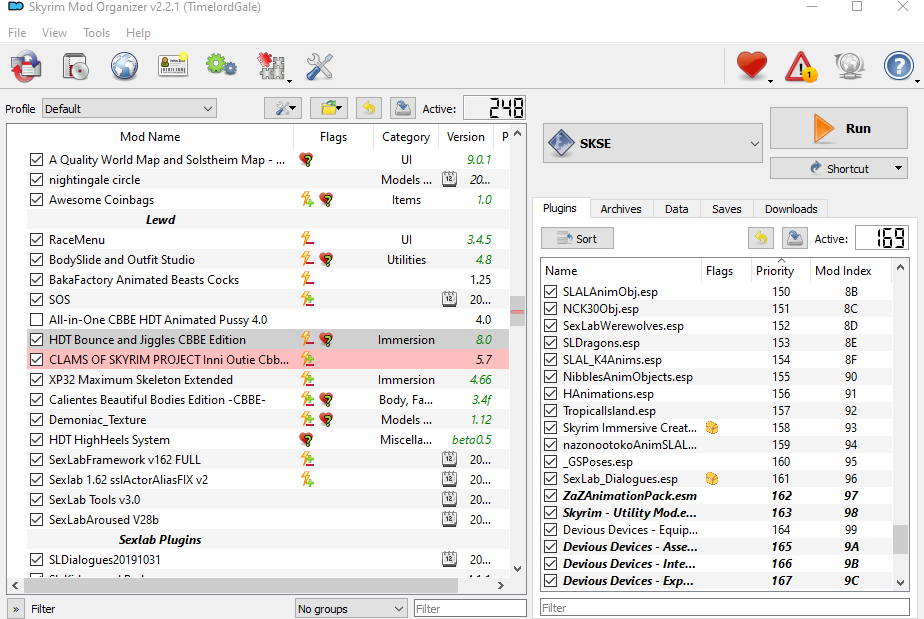Click the Install Mod from archive icon

point(75,65)
